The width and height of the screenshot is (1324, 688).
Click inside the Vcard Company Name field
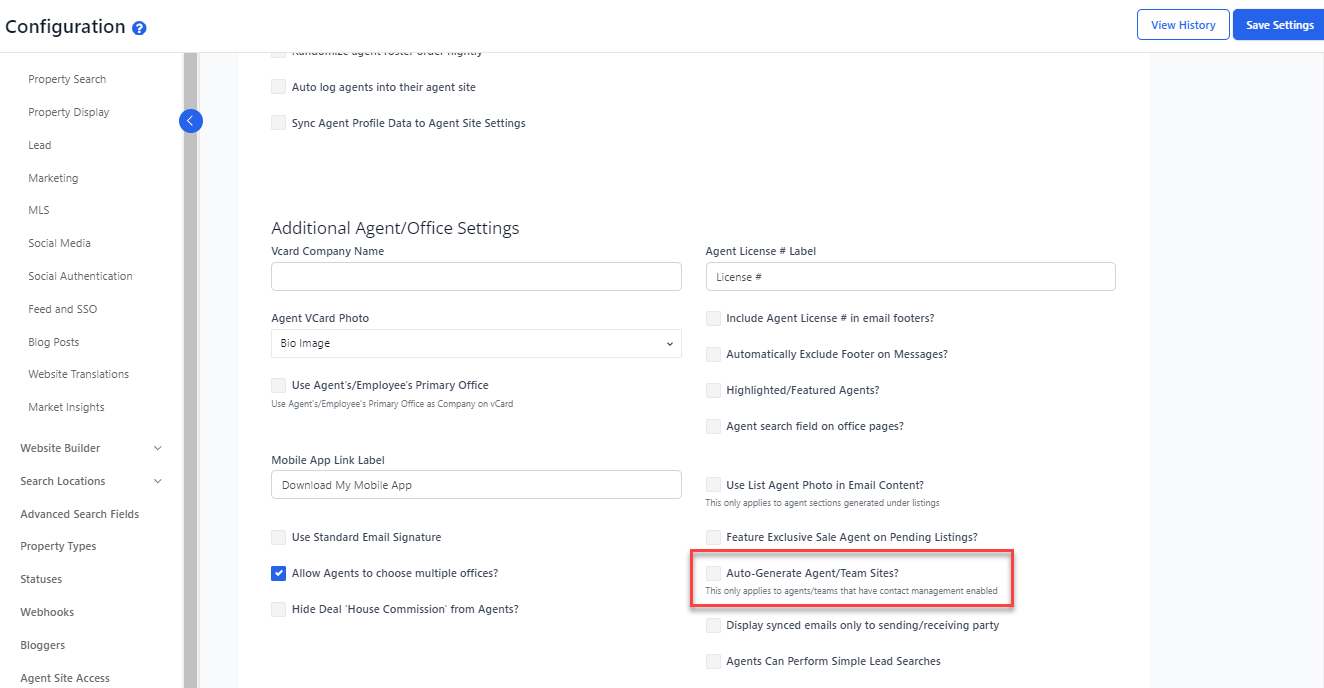pos(476,276)
